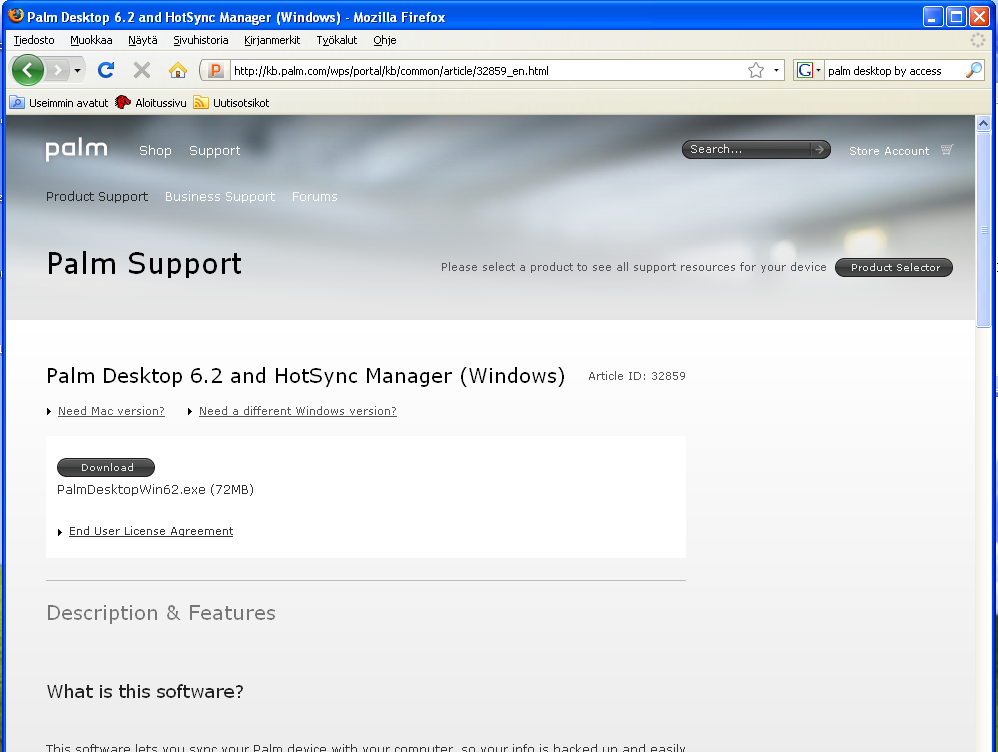Click the Palm site favicon in address bar
Viewport: 998px width, 752px height.
(x=216, y=70)
